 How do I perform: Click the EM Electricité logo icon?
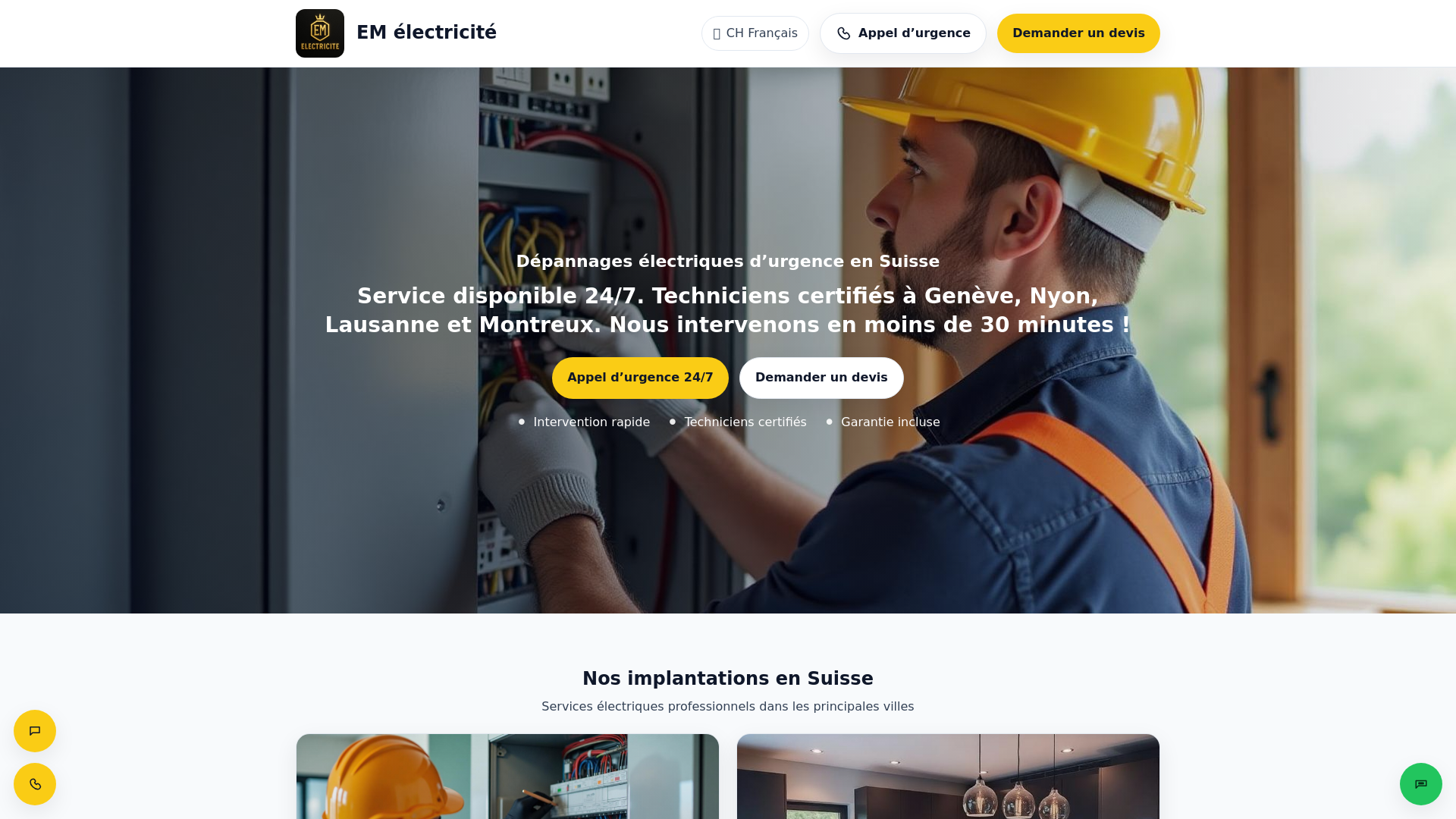click(x=320, y=33)
